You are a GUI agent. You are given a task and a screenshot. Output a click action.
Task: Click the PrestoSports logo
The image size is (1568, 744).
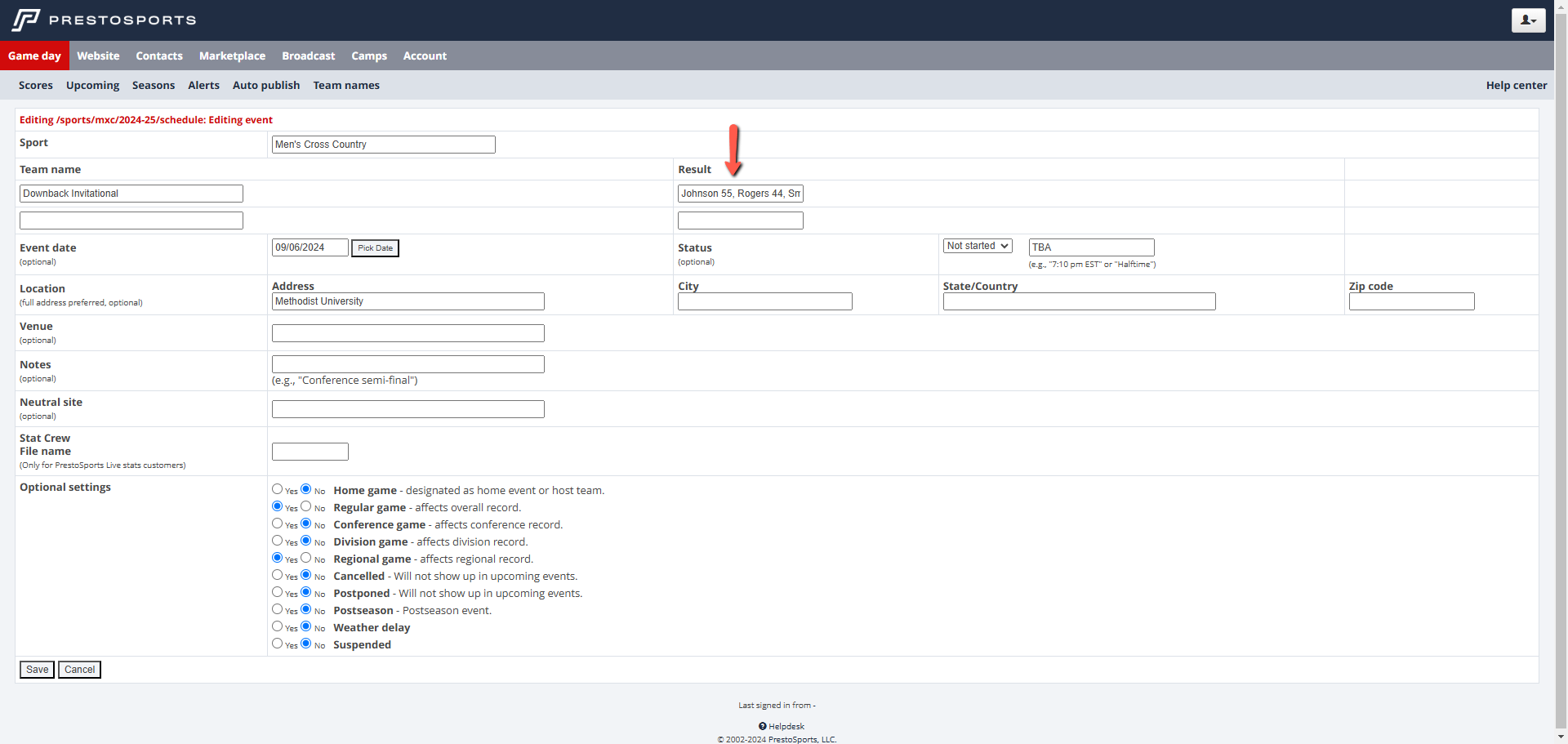click(104, 20)
